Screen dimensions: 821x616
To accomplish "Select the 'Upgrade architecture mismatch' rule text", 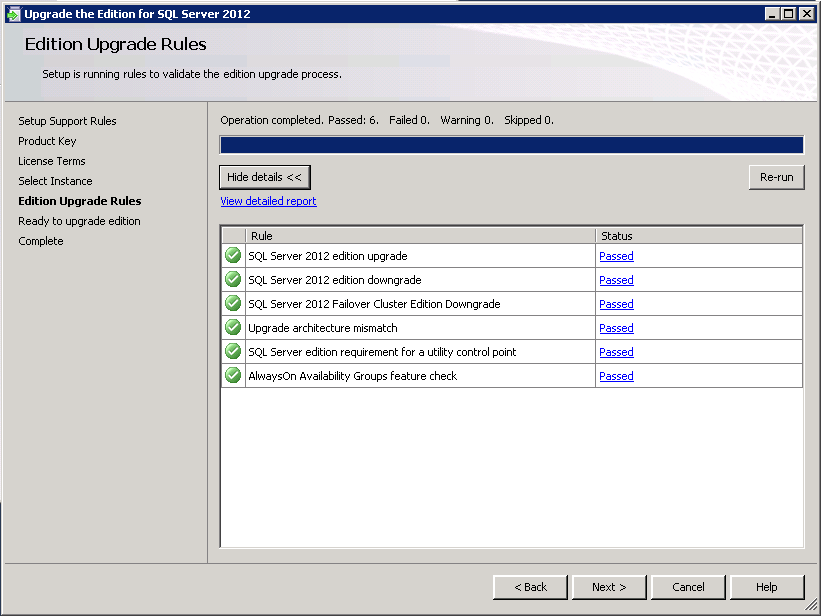I will [323, 328].
